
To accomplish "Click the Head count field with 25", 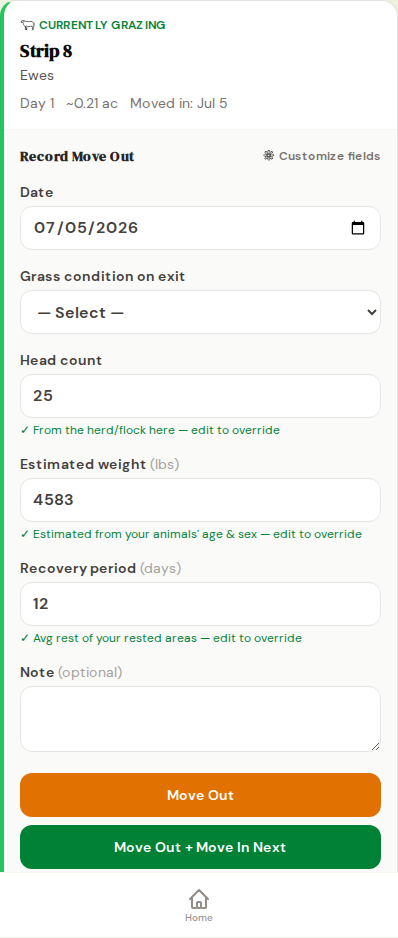I will click(x=200, y=396).
